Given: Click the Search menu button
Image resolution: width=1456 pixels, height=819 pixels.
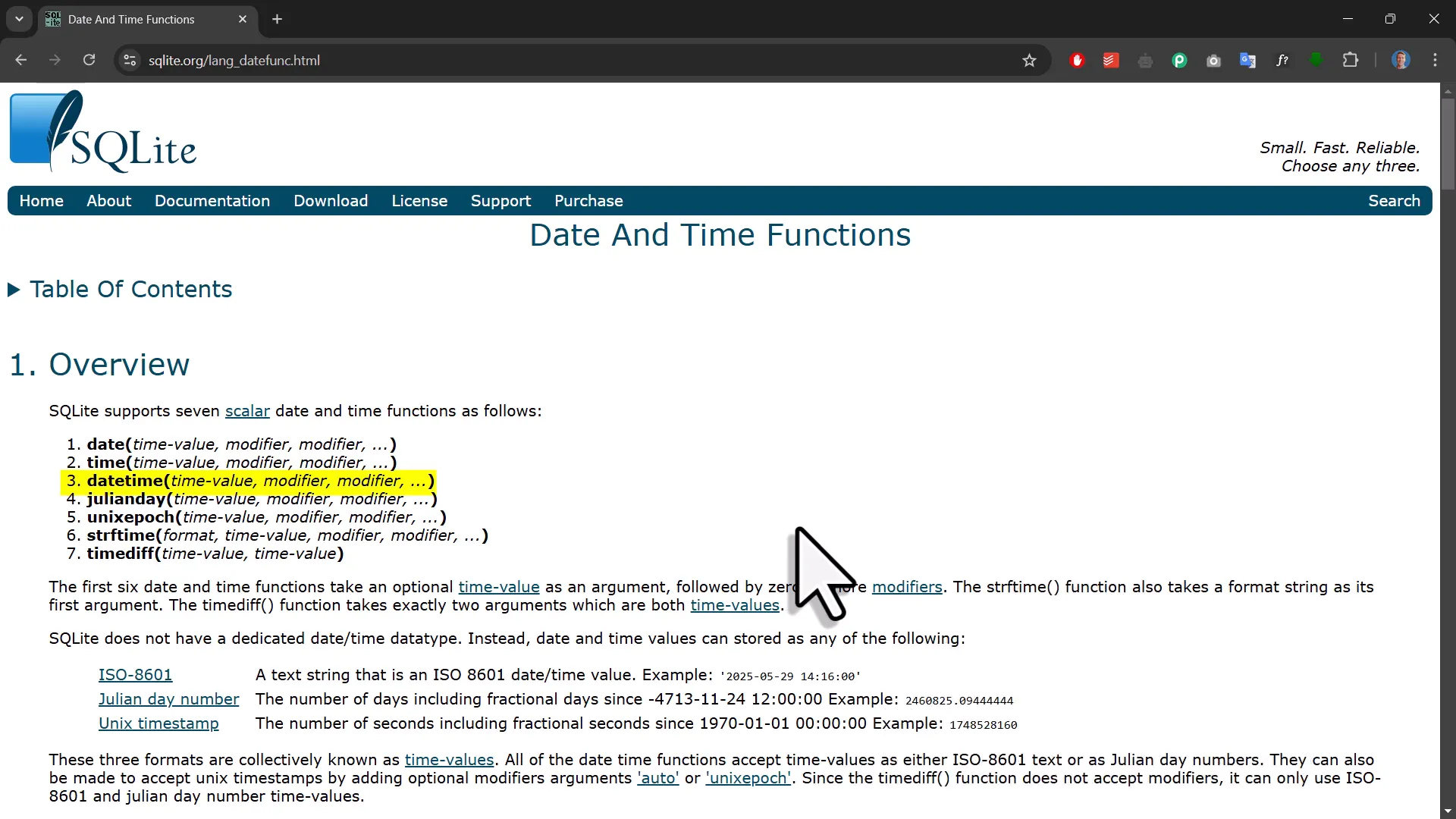Looking at the screenshot, I should [x=1395, y=200].
